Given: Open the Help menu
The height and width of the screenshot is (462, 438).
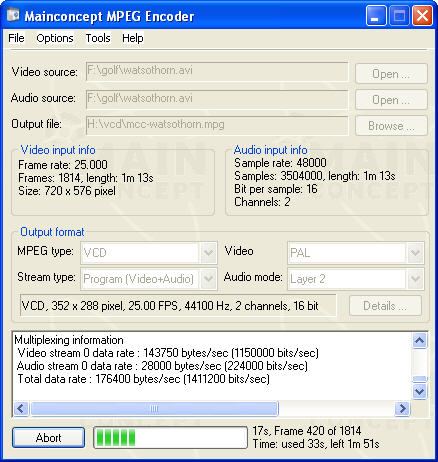Looking at the screenshot, I should pos(132,38).
